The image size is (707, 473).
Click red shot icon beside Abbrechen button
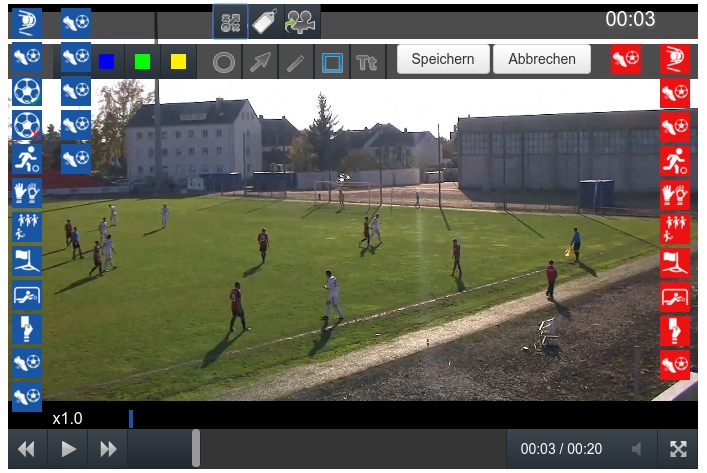pyautogui.click(x=626, y=59)
